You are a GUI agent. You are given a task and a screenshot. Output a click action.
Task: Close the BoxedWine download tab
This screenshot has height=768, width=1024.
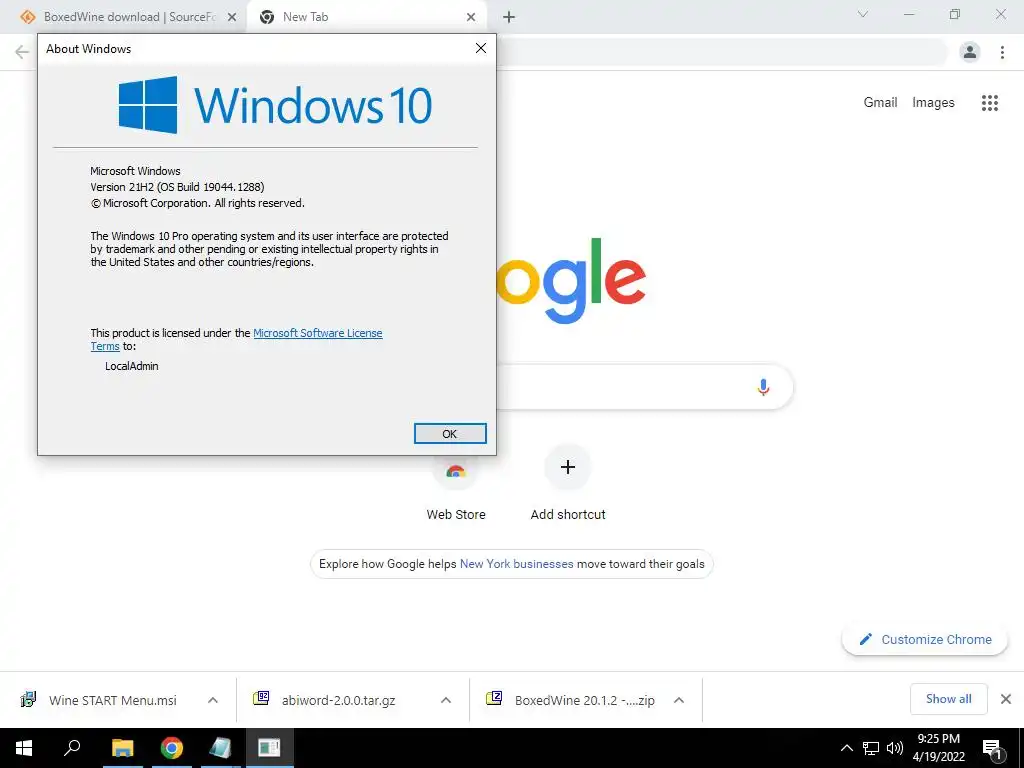click(232, 18)
